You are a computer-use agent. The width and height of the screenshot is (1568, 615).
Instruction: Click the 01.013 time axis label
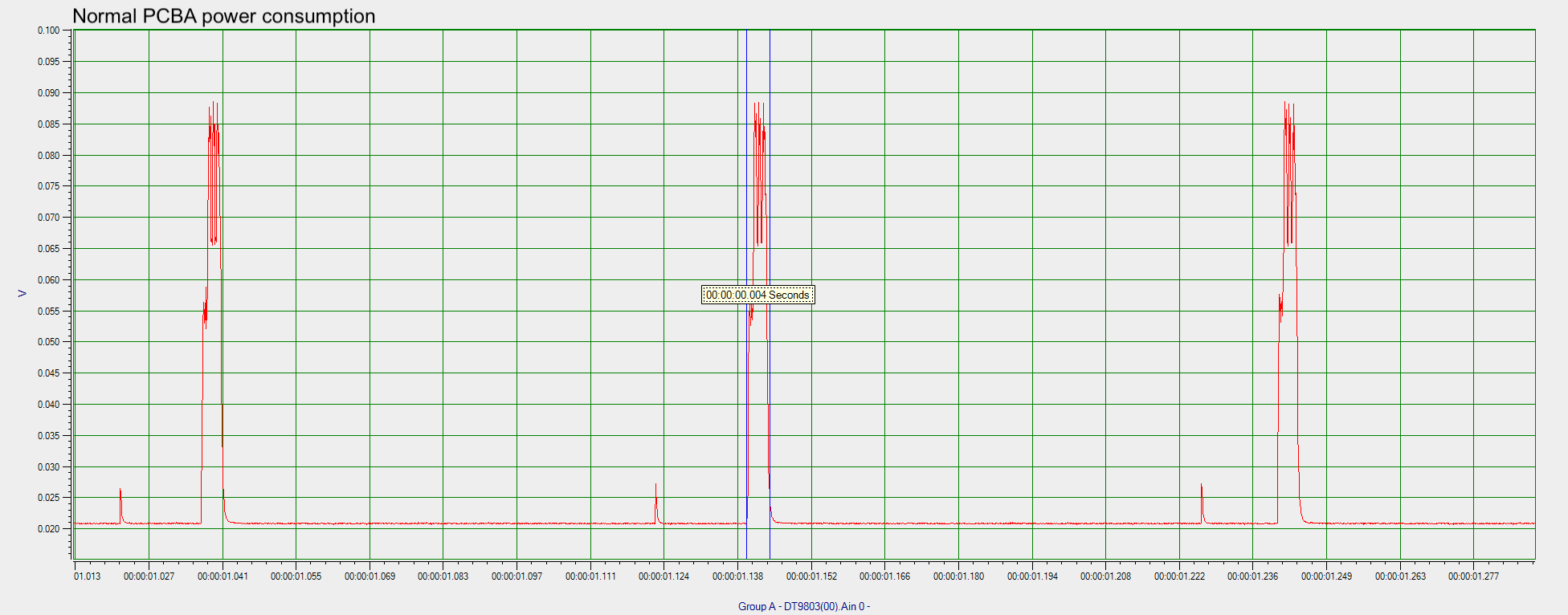pyautogui.click(x=88, y=576)
